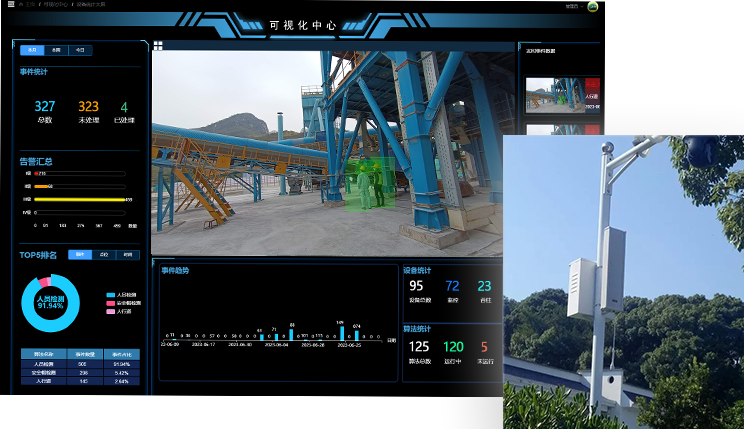Open the user avatar in top-right corner
The width and height of the screenshot is (744, 429).
pyautogui.click(x=592, y=6)
